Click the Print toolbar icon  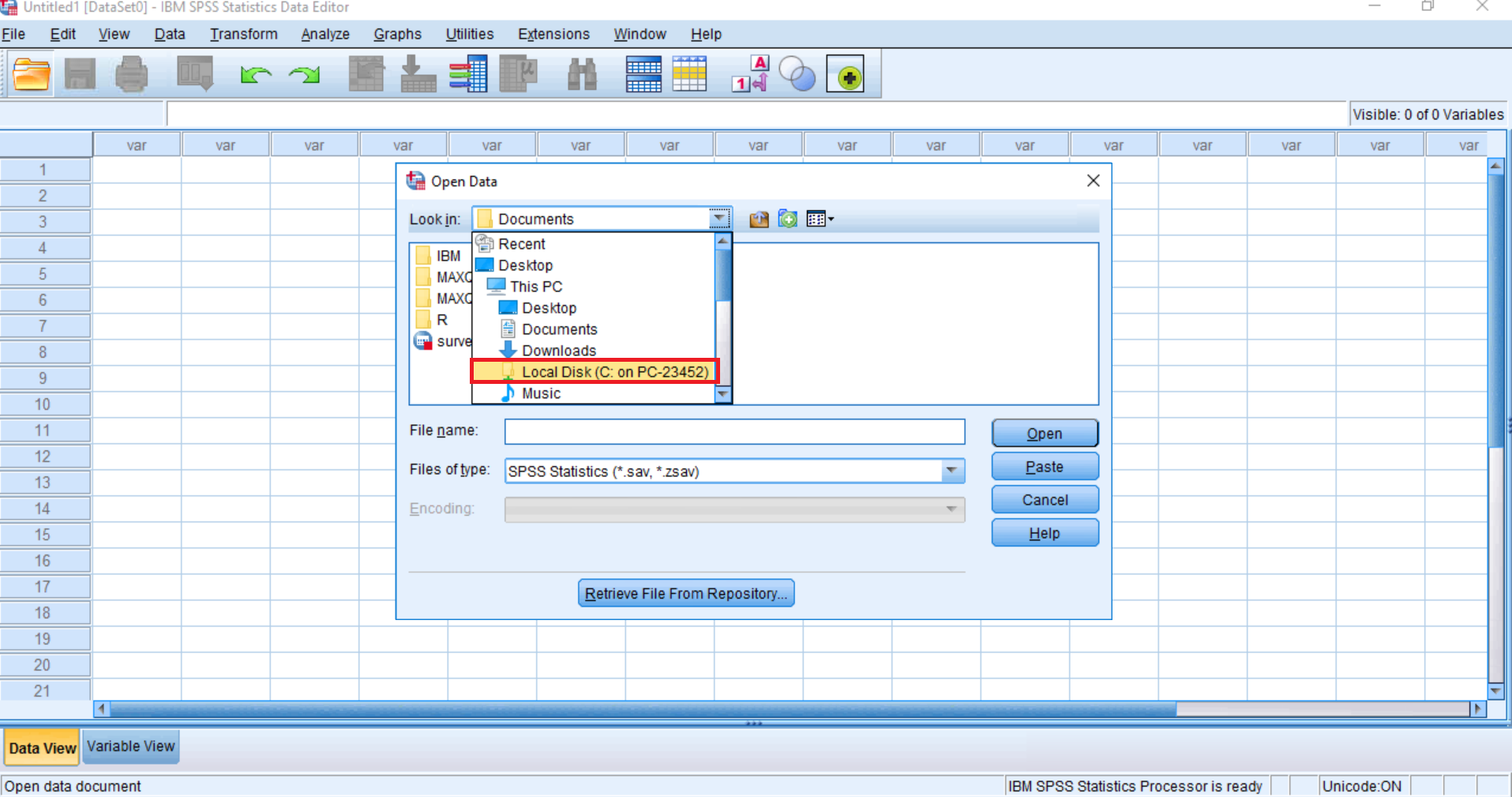coord(131,75)
